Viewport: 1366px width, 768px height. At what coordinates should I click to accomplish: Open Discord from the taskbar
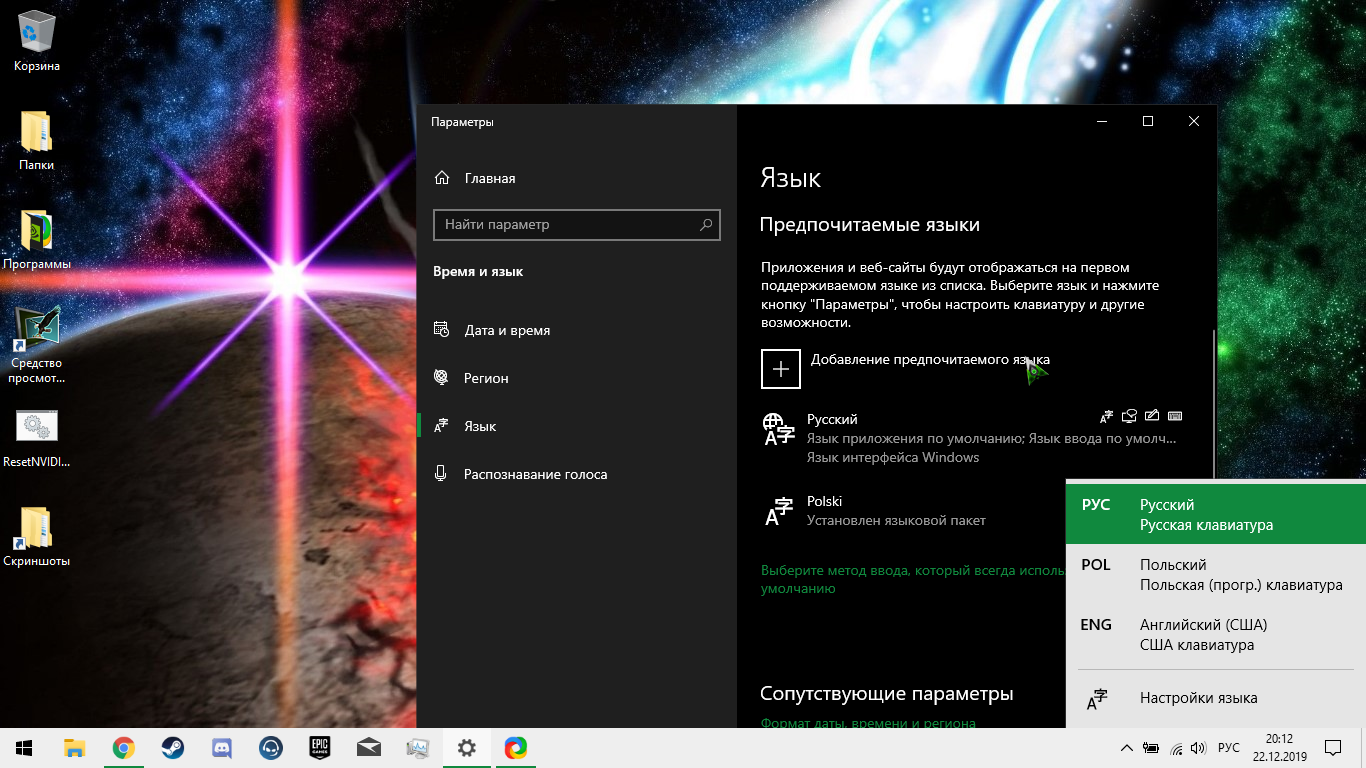click(221, 748)
